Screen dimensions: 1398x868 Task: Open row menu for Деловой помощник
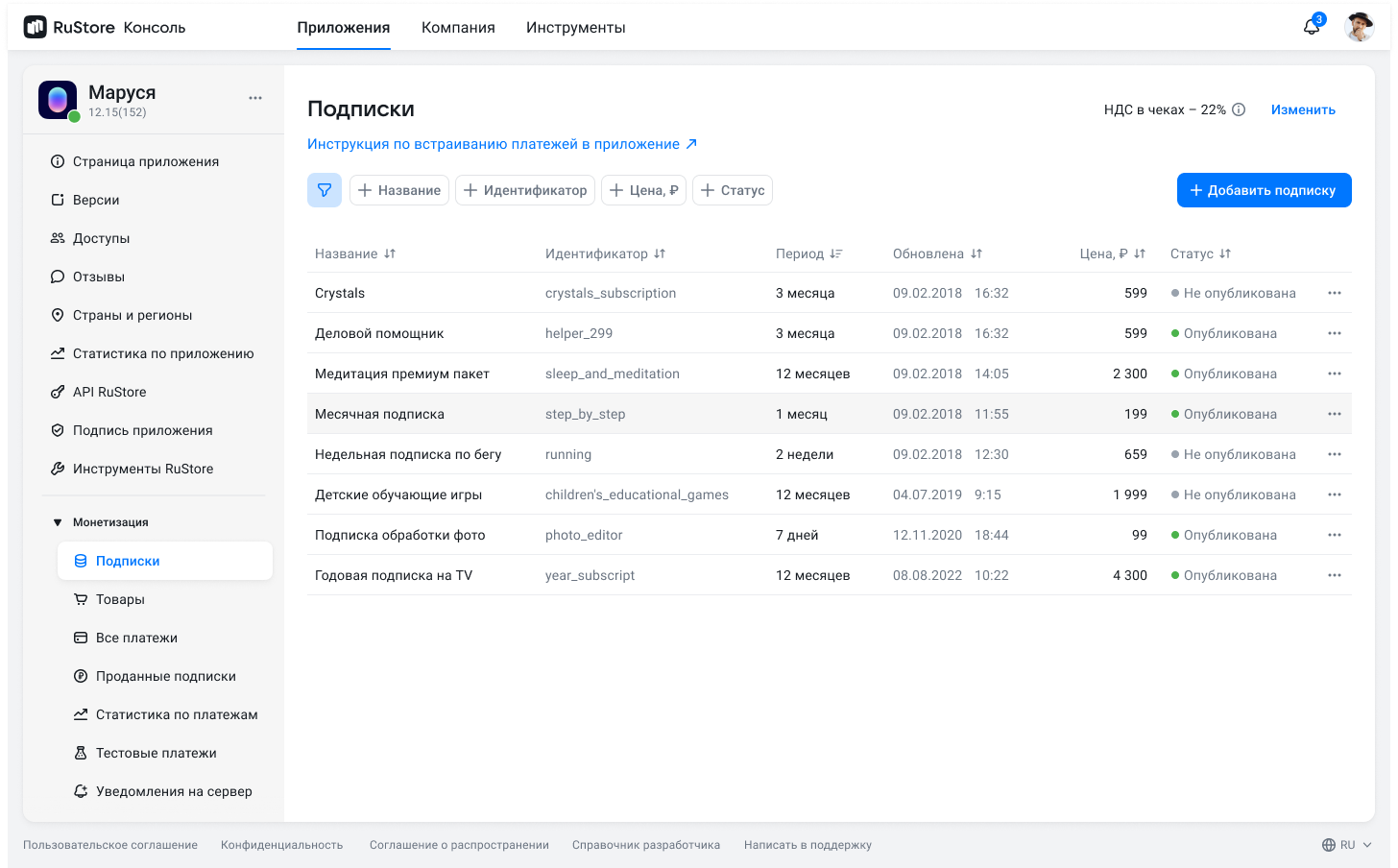tap(1335, 333)
